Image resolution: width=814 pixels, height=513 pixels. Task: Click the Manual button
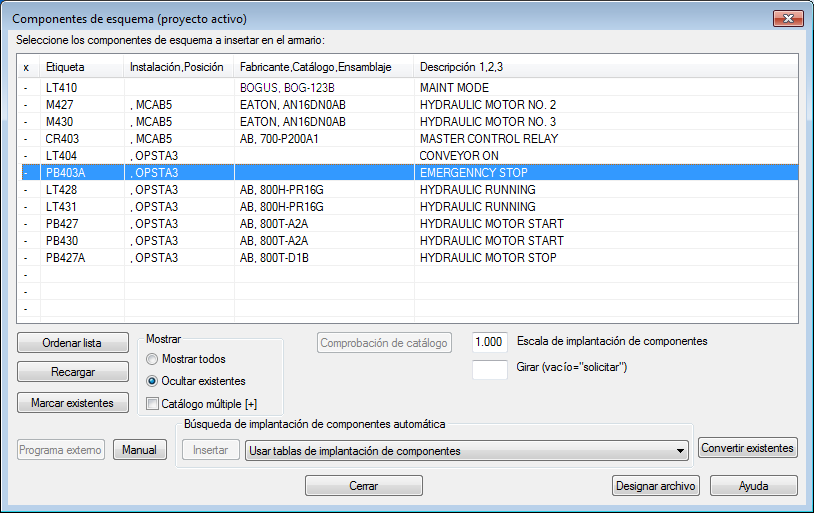[140, 450]
